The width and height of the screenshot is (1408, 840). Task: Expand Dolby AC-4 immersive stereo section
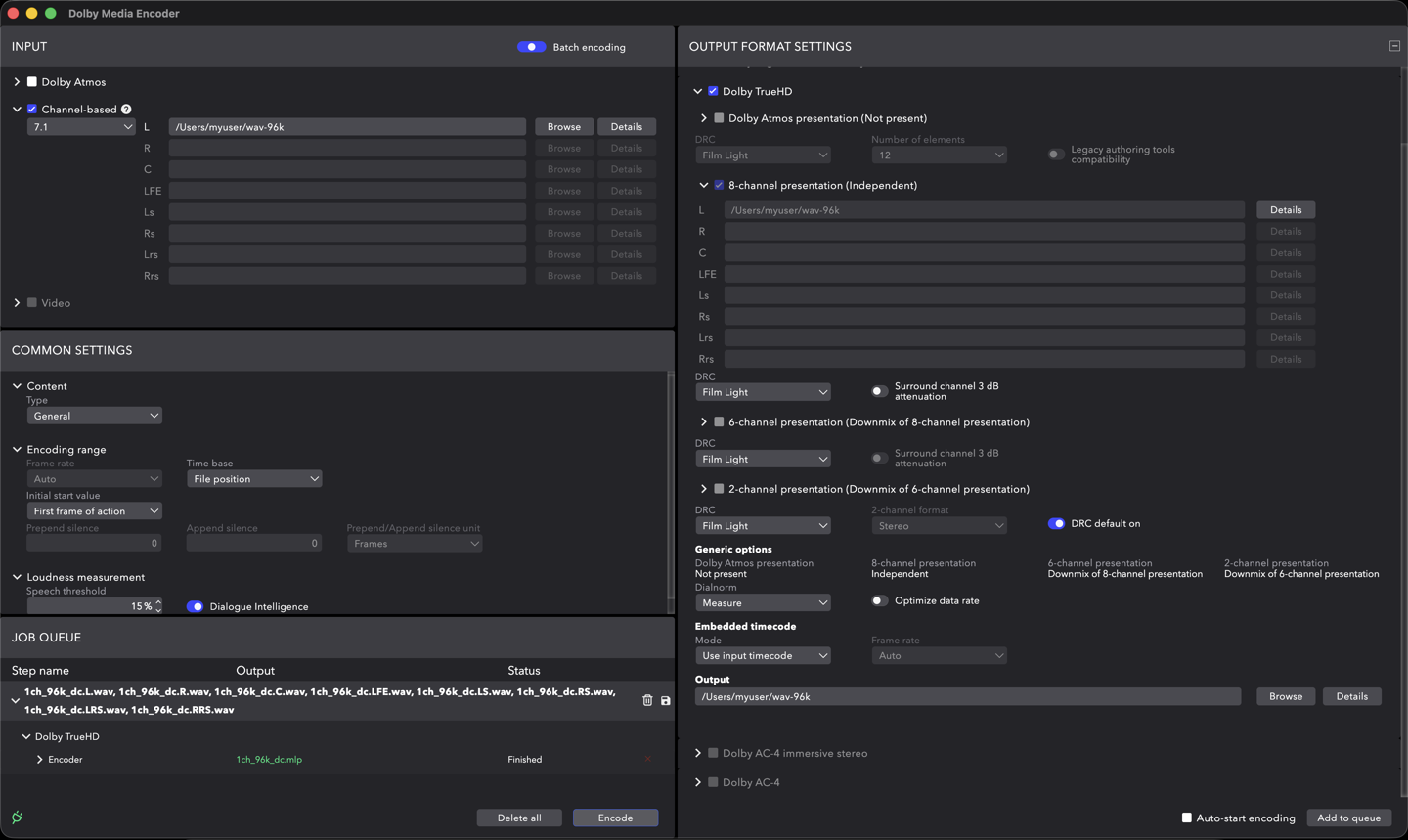coord(697,753)
